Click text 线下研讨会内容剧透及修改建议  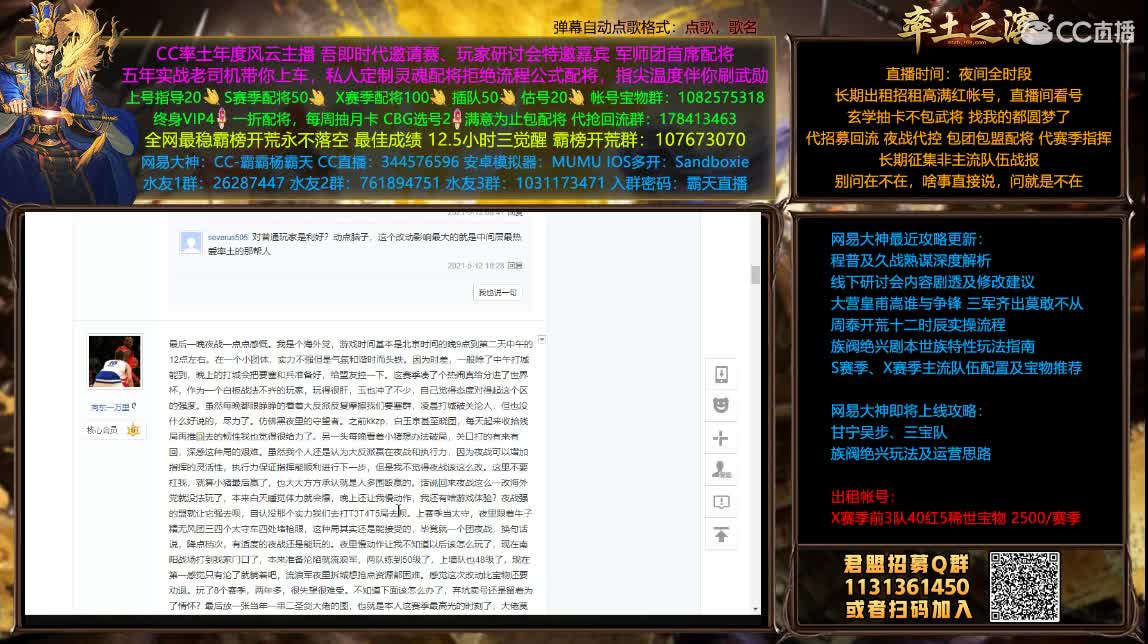(932, 282)
